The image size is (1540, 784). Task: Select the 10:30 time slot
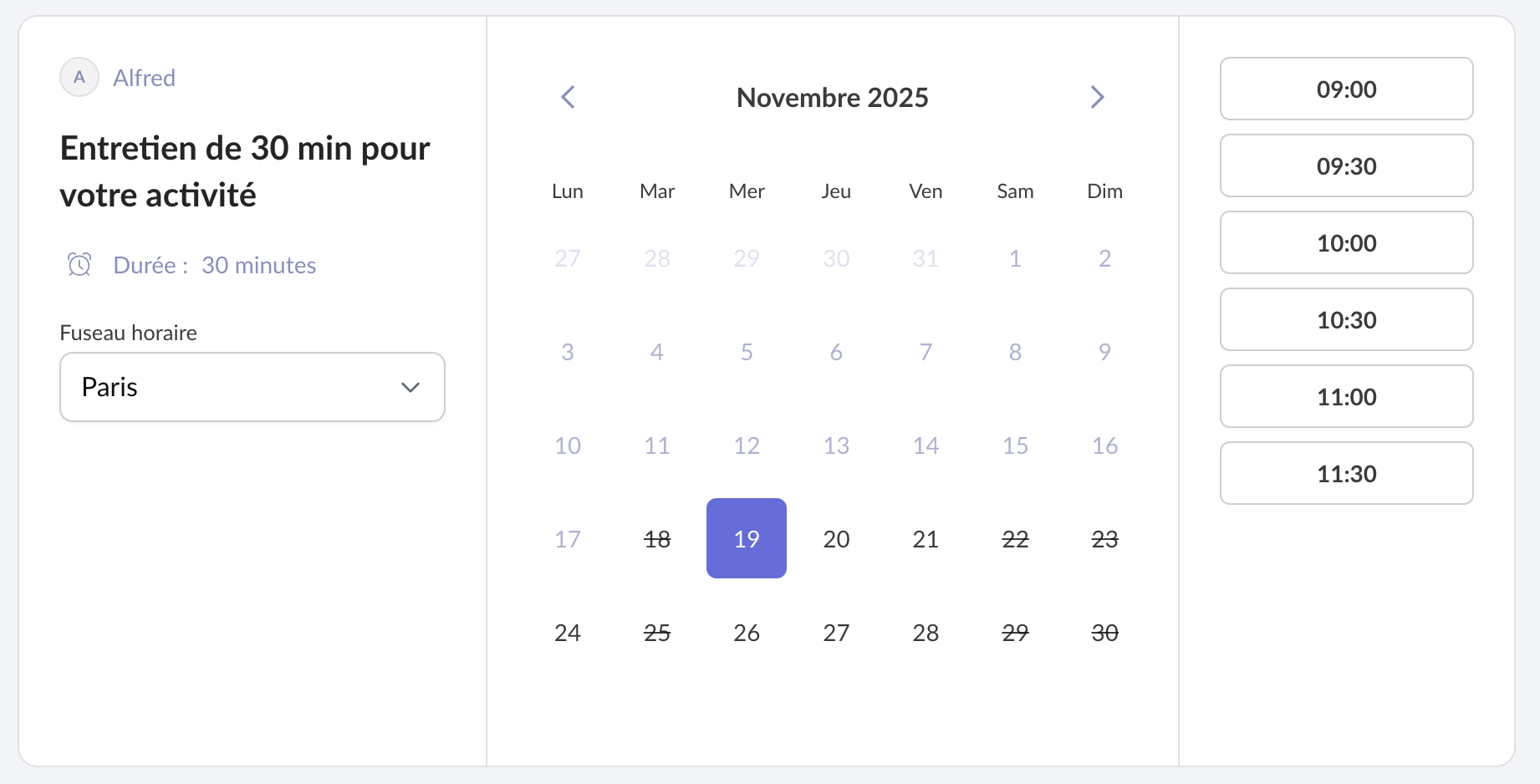coord(1346,320)
